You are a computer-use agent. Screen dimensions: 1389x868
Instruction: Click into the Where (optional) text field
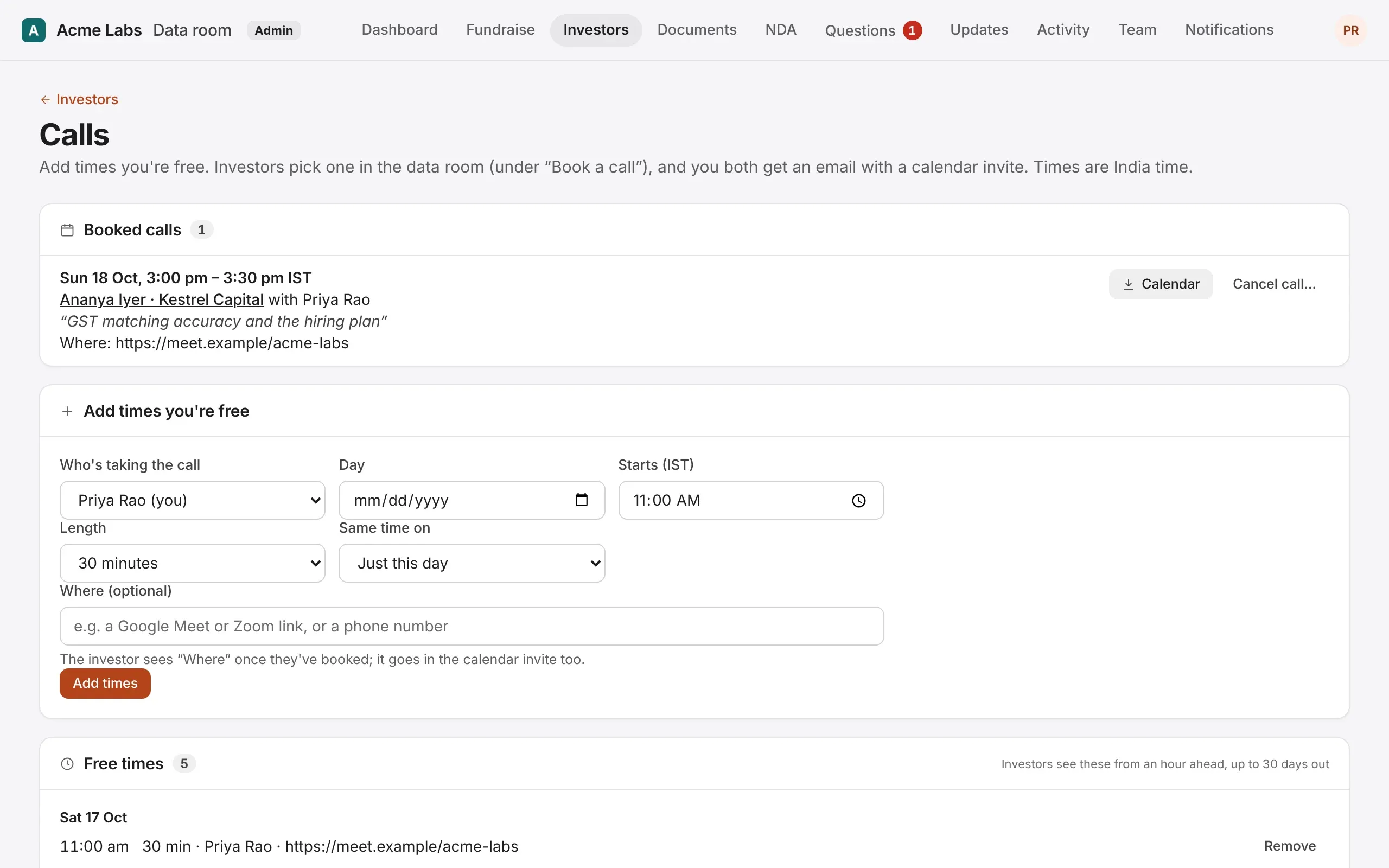coord(472,626)
